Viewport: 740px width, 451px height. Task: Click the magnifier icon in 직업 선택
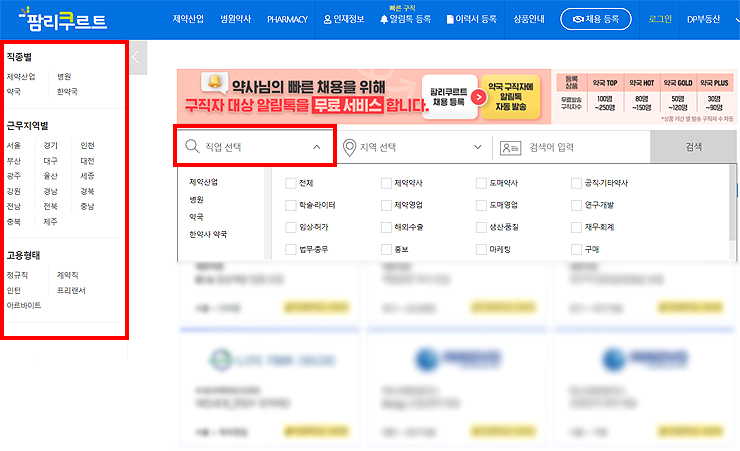(192, 146)
